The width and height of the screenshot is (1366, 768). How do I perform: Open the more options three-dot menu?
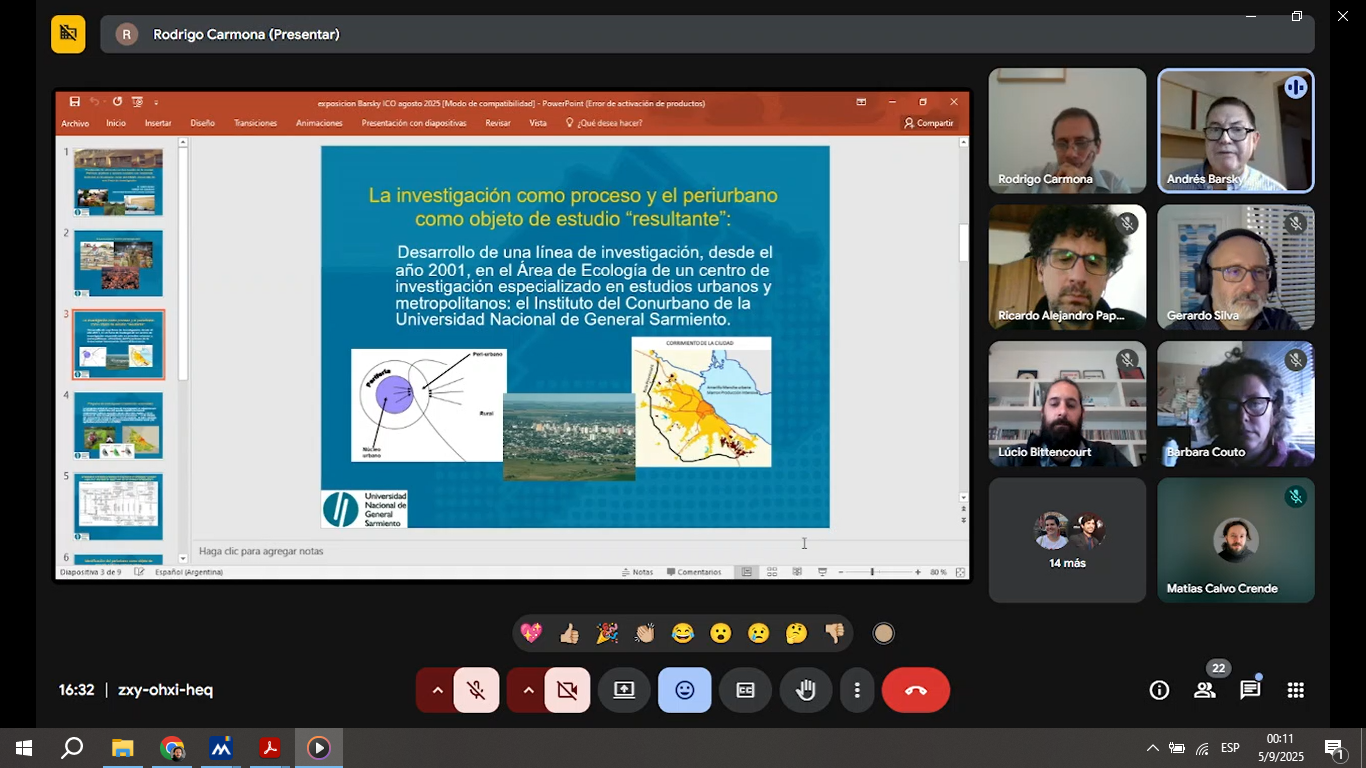(857, 690)
